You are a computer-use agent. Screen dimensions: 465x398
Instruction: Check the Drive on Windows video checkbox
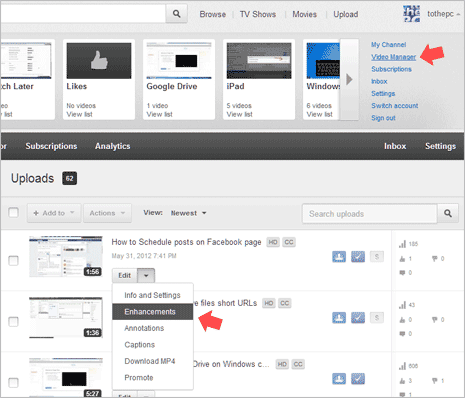13,382
